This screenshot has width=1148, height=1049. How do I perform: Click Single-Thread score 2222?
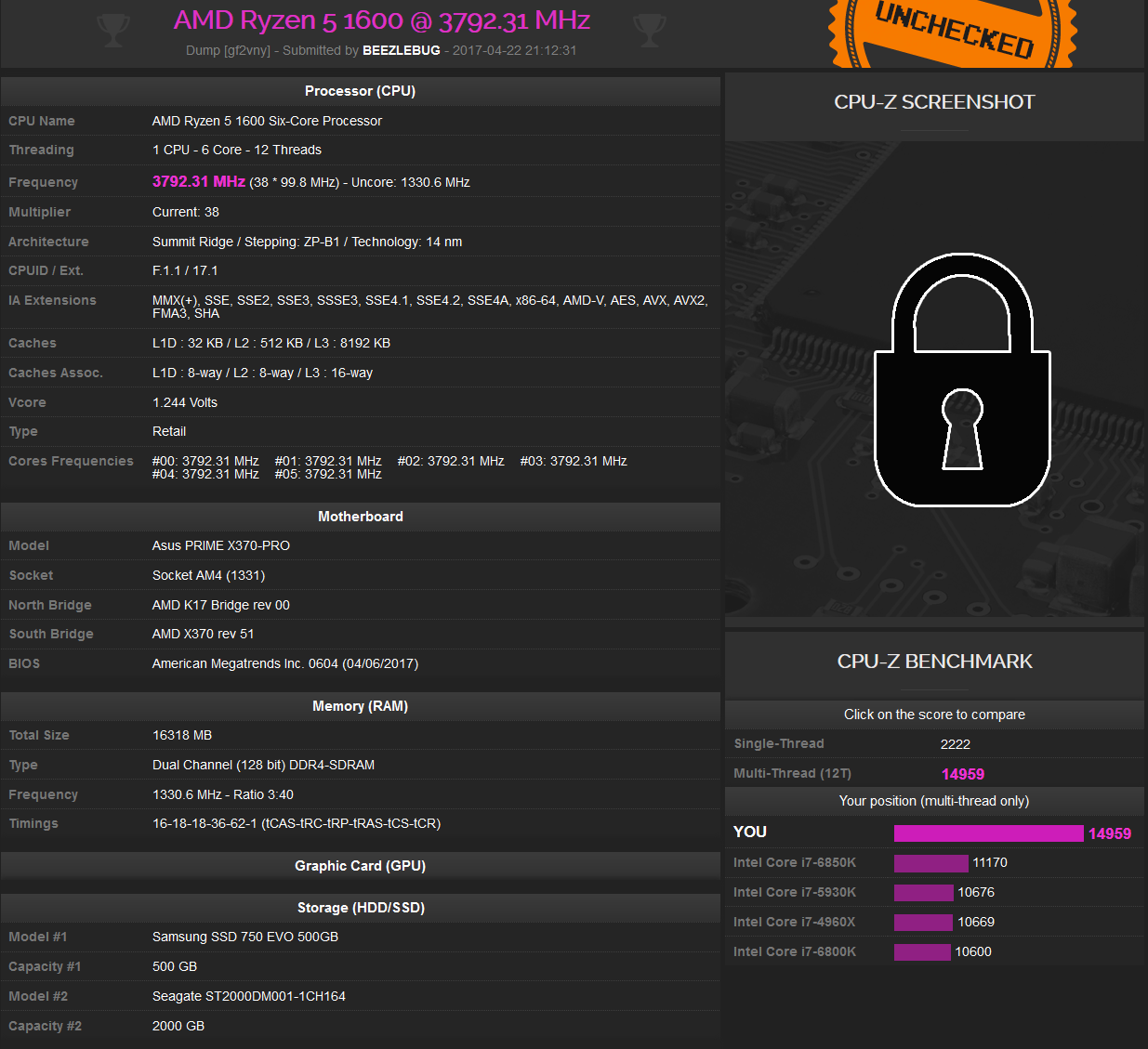tap(955, 744)
